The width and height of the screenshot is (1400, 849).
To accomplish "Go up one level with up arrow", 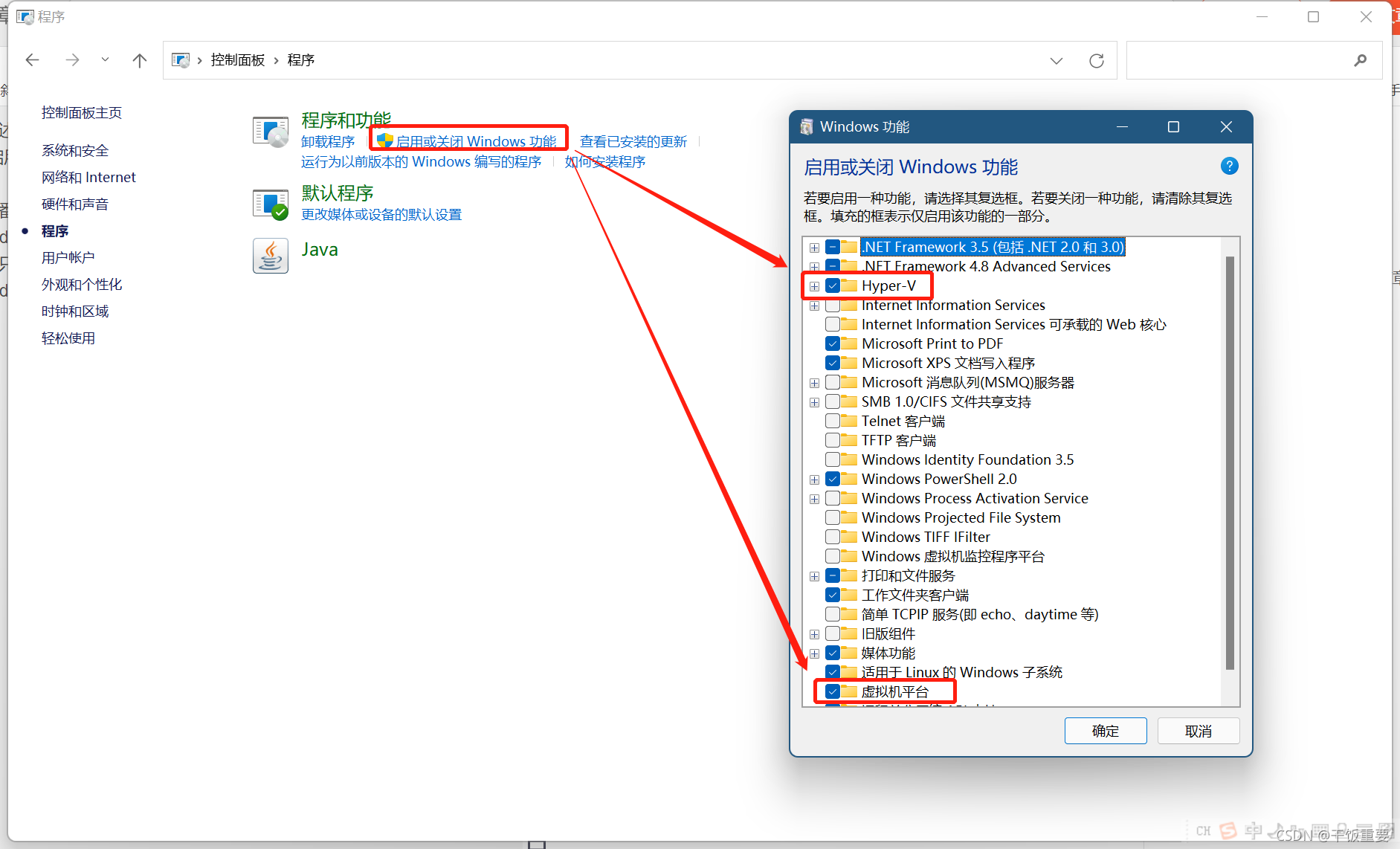I will 139,60.
